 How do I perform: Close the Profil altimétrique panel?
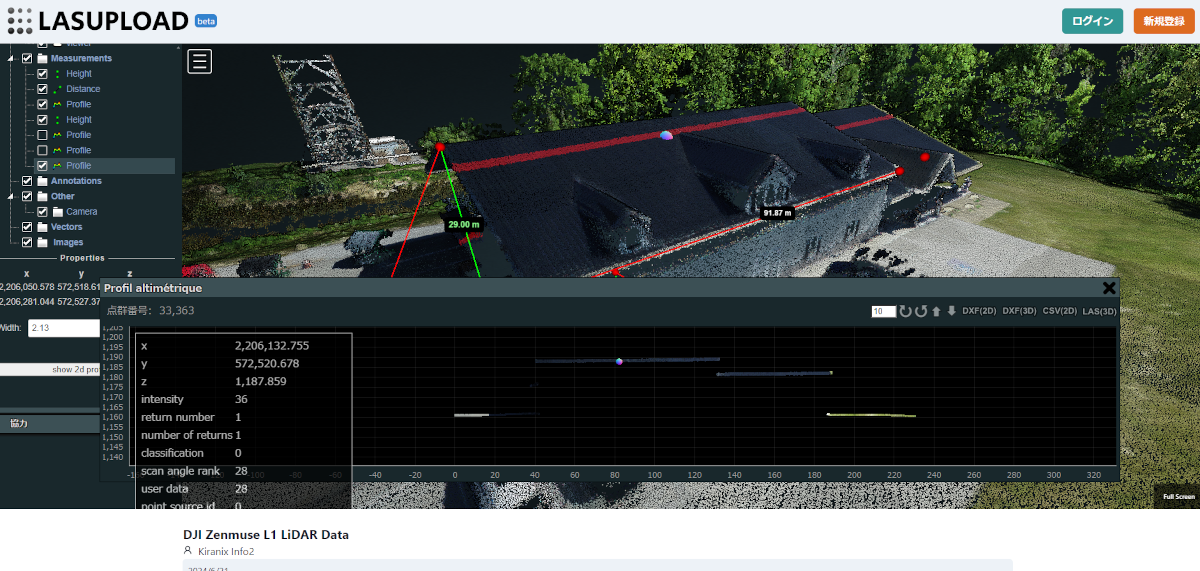(1108, 288)
